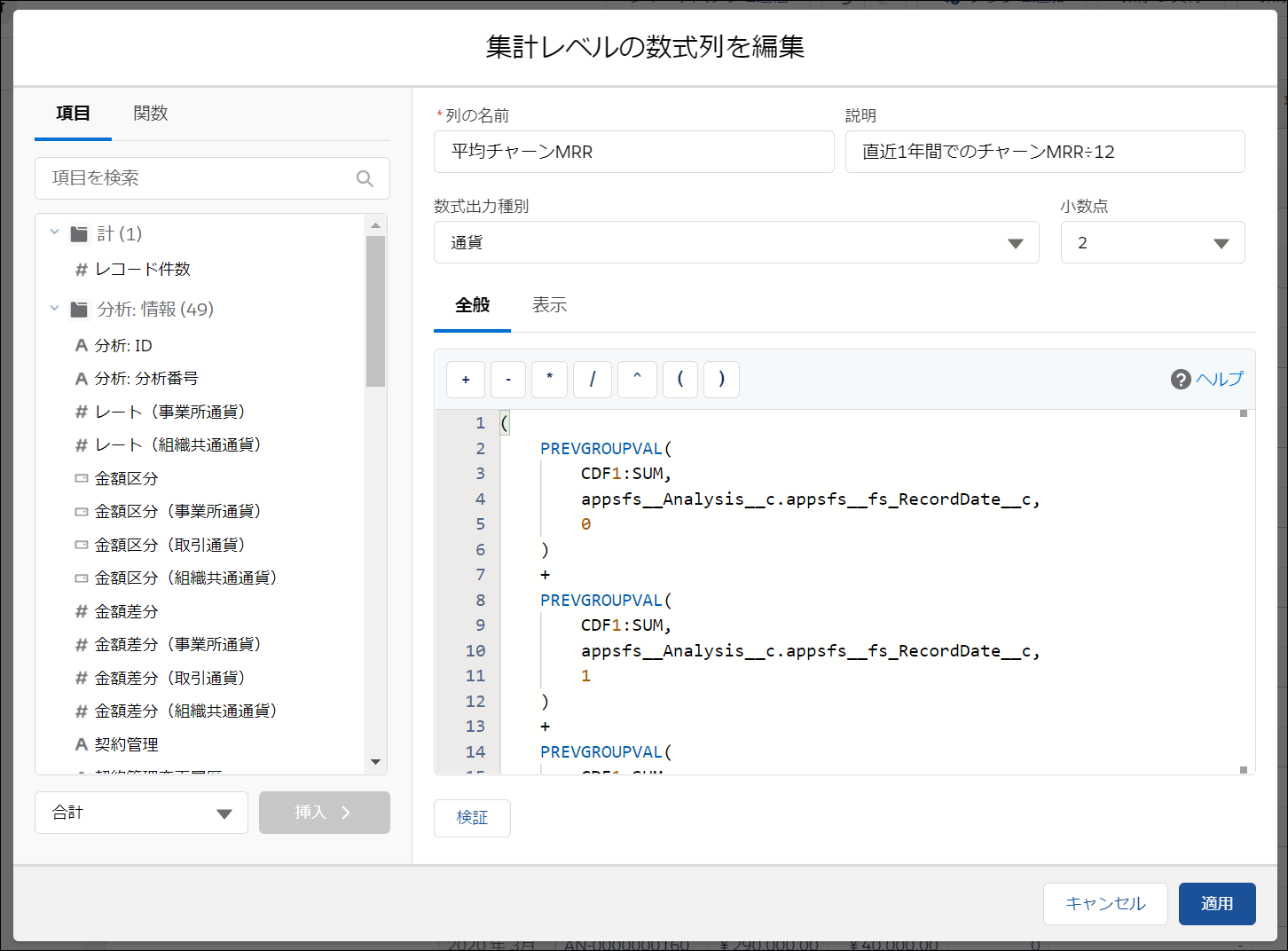
Task: Insert the division slash operator
Action: pos(593,380)
